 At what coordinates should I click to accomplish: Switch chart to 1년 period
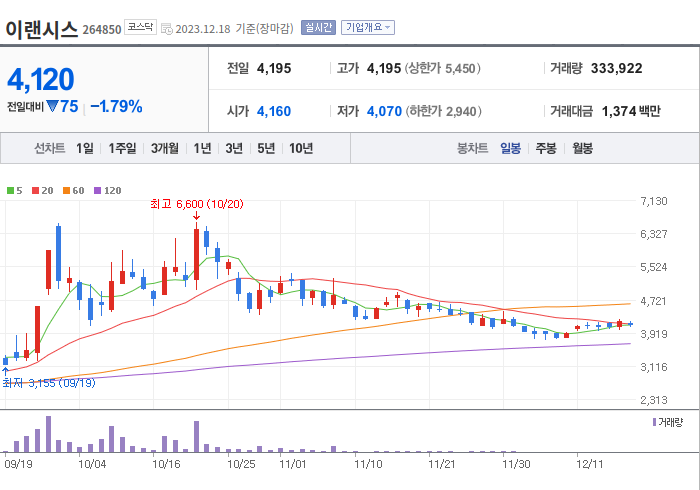coord(202,148)
